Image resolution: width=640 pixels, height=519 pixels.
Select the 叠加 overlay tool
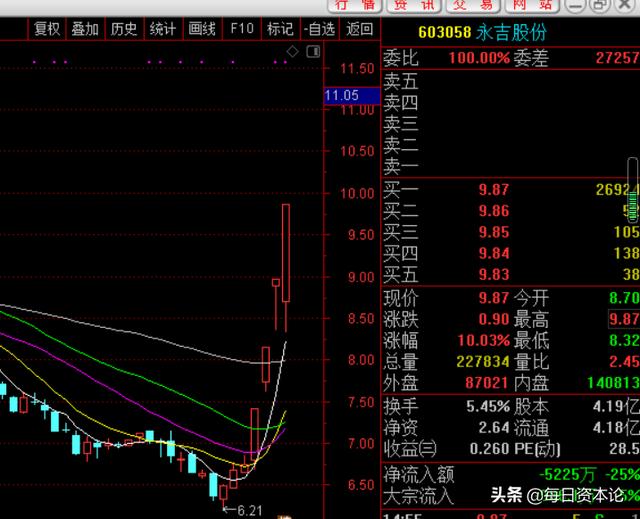[85, 29]
